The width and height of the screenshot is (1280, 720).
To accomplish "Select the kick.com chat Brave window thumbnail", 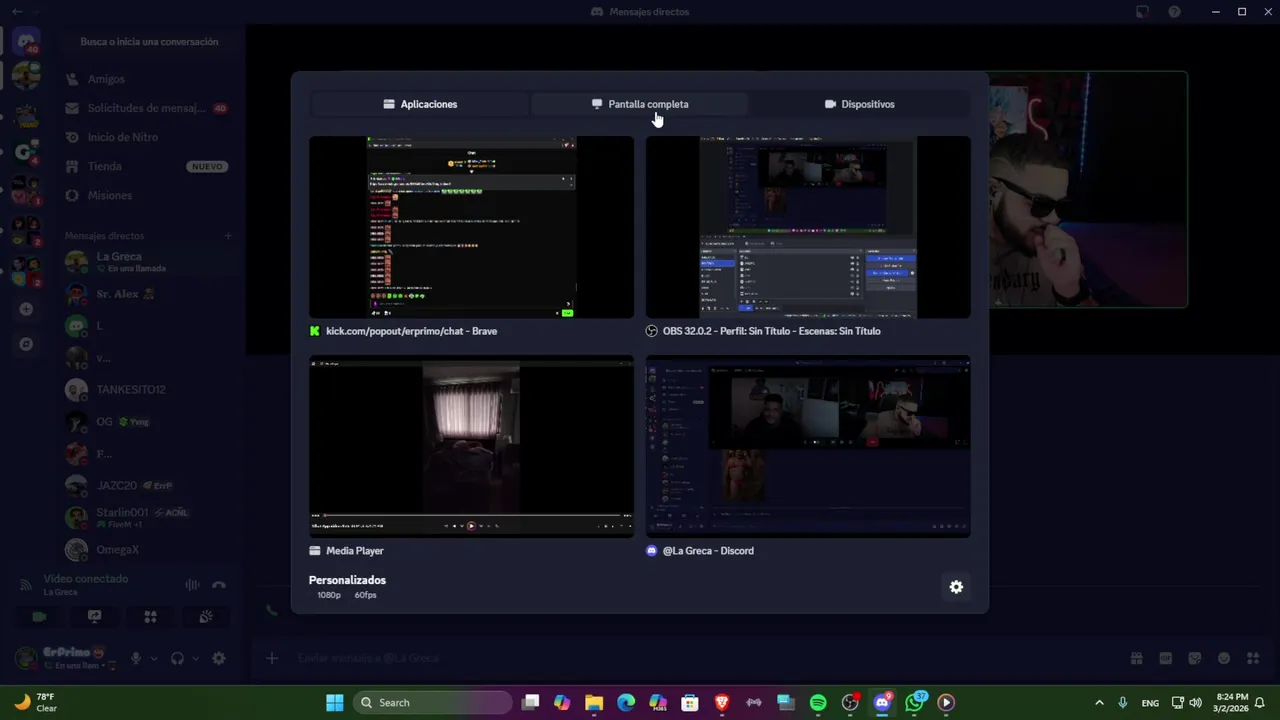I will [x=471, y=227].
